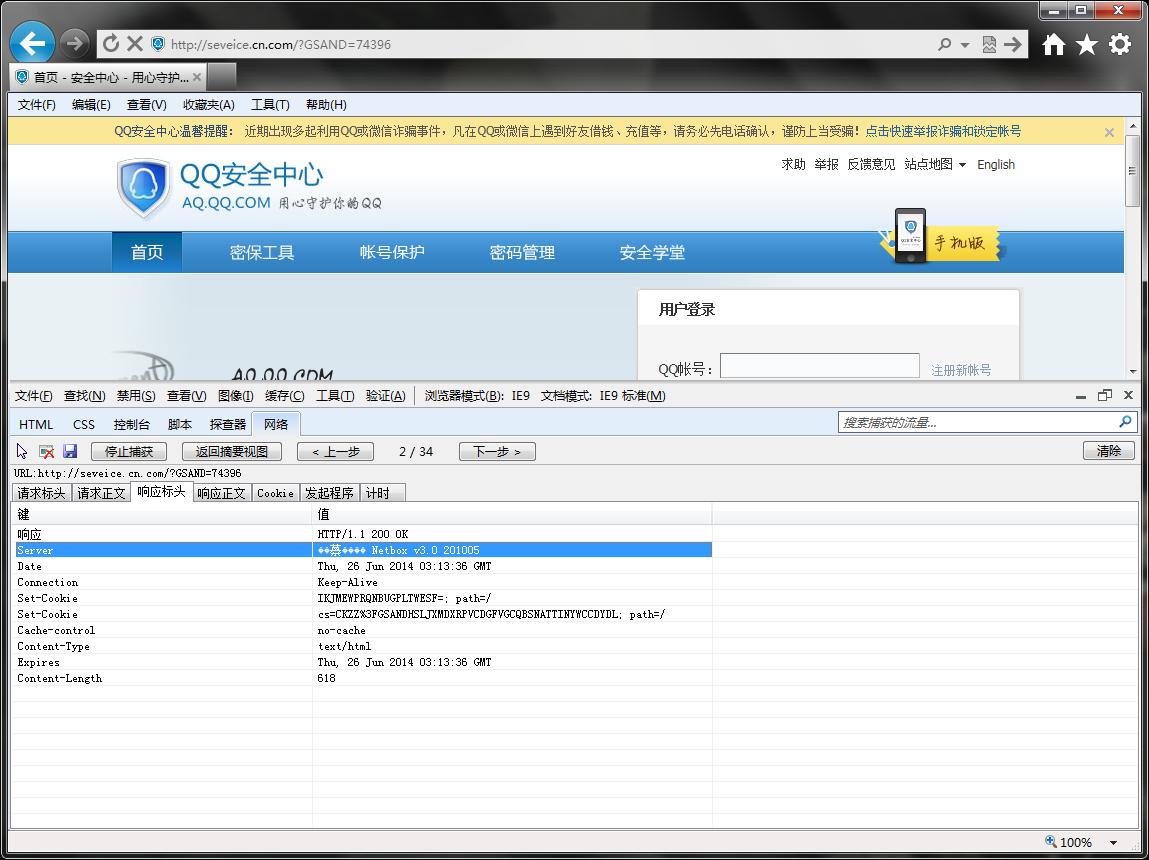The height and width of the screenshot is (860, 1149).
Task: Click 停止捕获 to stop network capture
Action: pyautogui.click(x=129, y=452)
